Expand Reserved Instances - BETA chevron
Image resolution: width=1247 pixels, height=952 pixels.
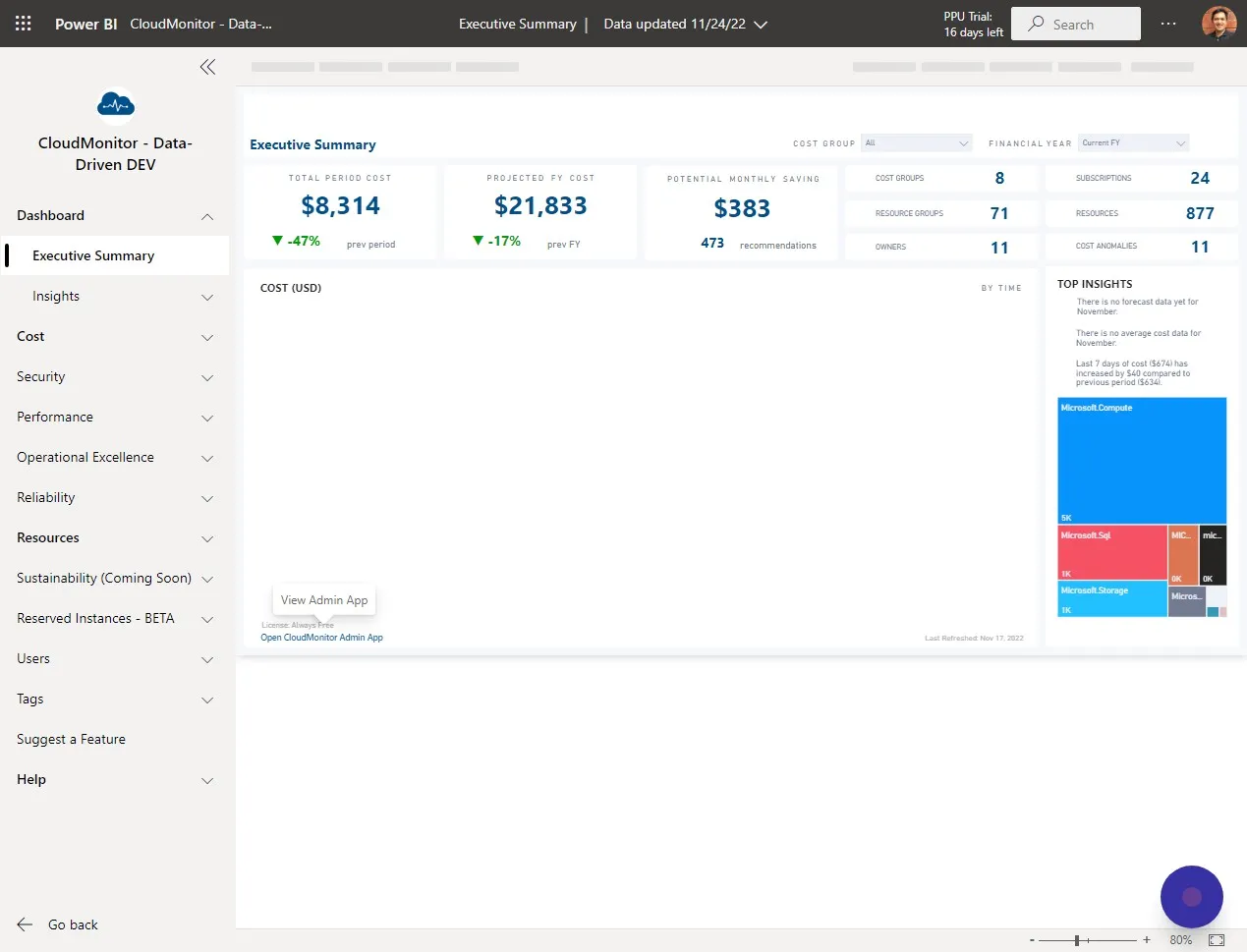click(207, 619)
